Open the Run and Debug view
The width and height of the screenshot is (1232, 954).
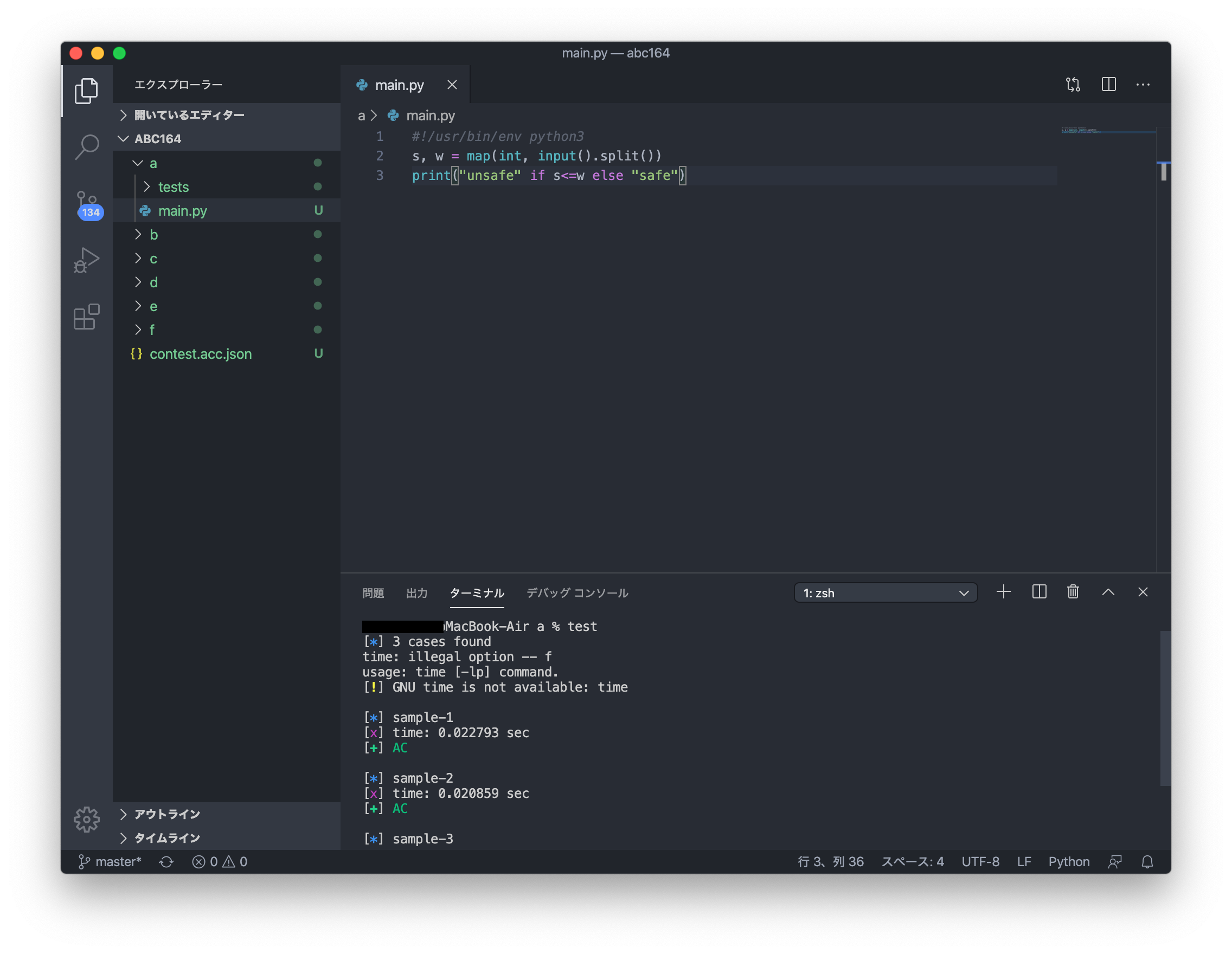(86, 261)
